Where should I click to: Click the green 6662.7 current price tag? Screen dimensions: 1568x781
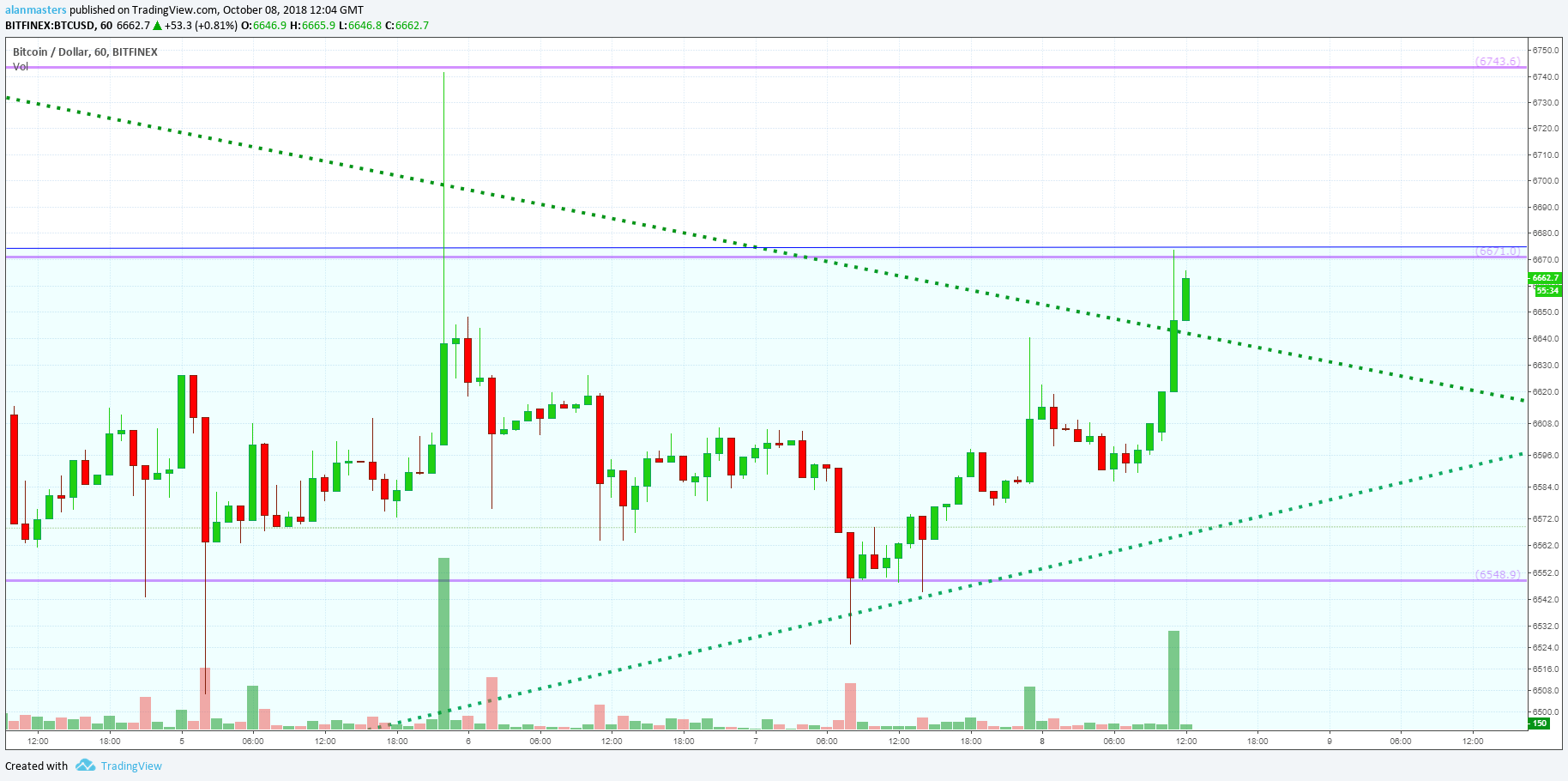[1546, 278]
